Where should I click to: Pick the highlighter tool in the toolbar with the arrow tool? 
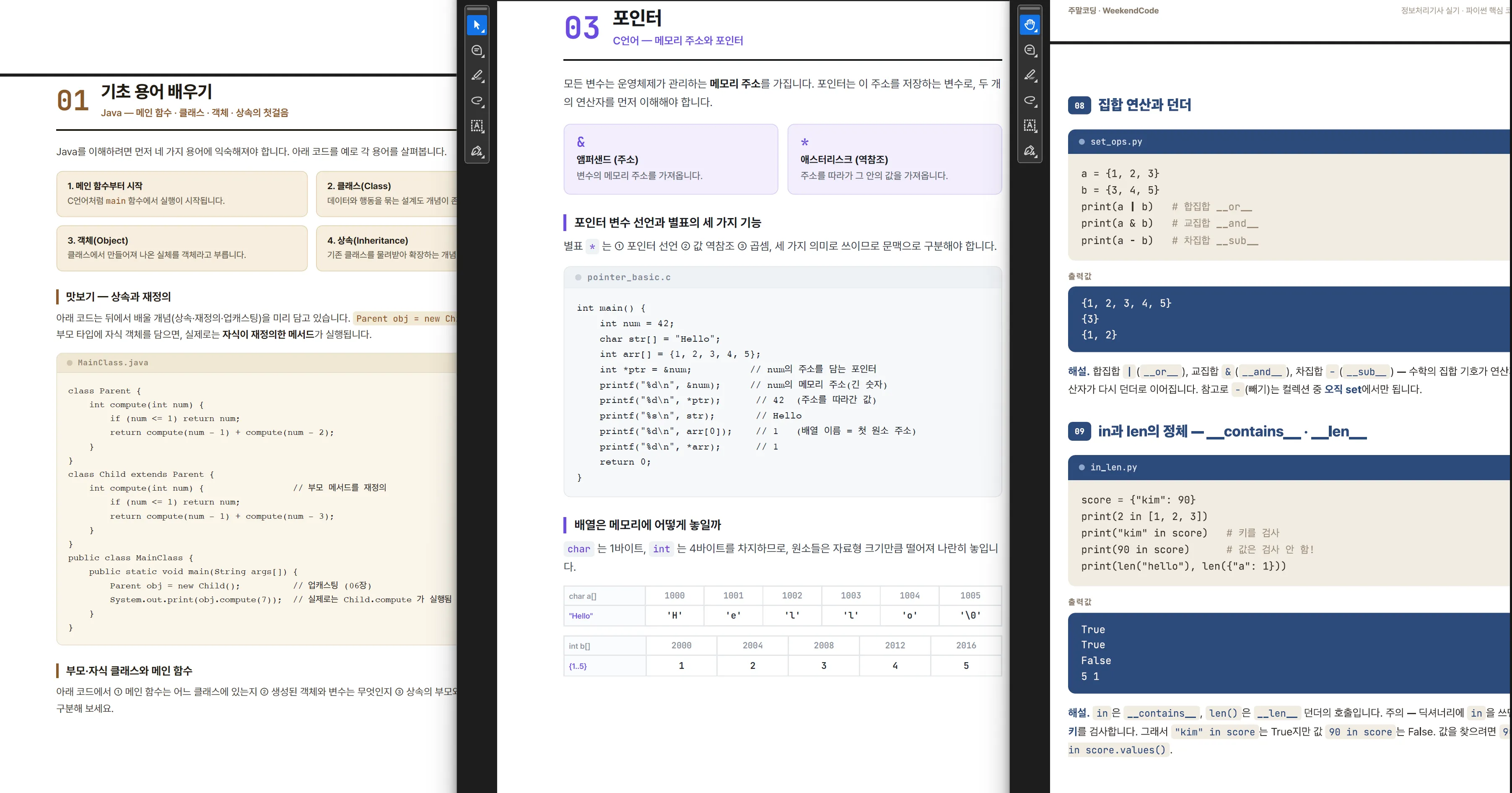(x=477, y=76)
